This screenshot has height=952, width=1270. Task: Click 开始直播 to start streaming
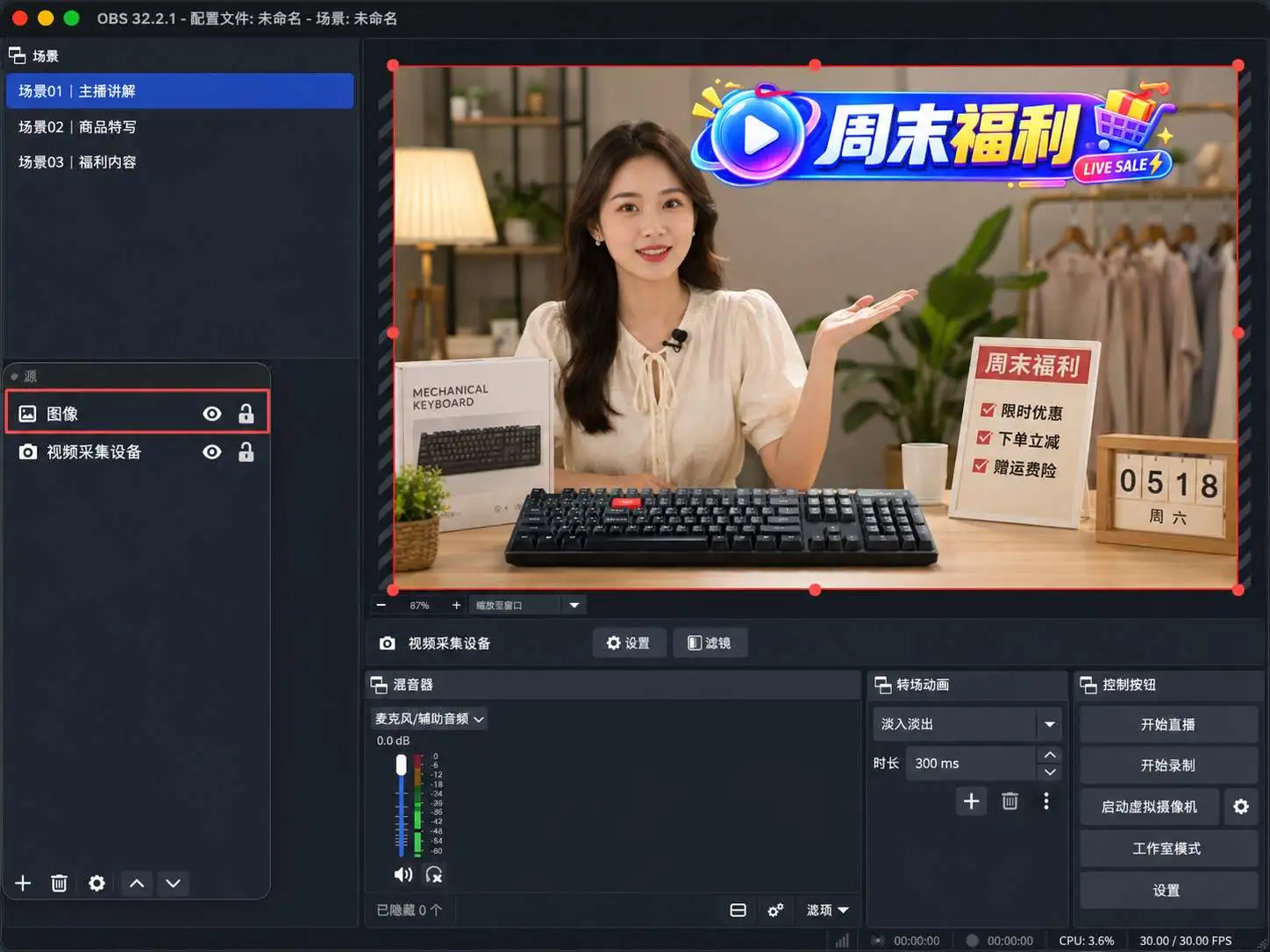(x=1168, y=725)
